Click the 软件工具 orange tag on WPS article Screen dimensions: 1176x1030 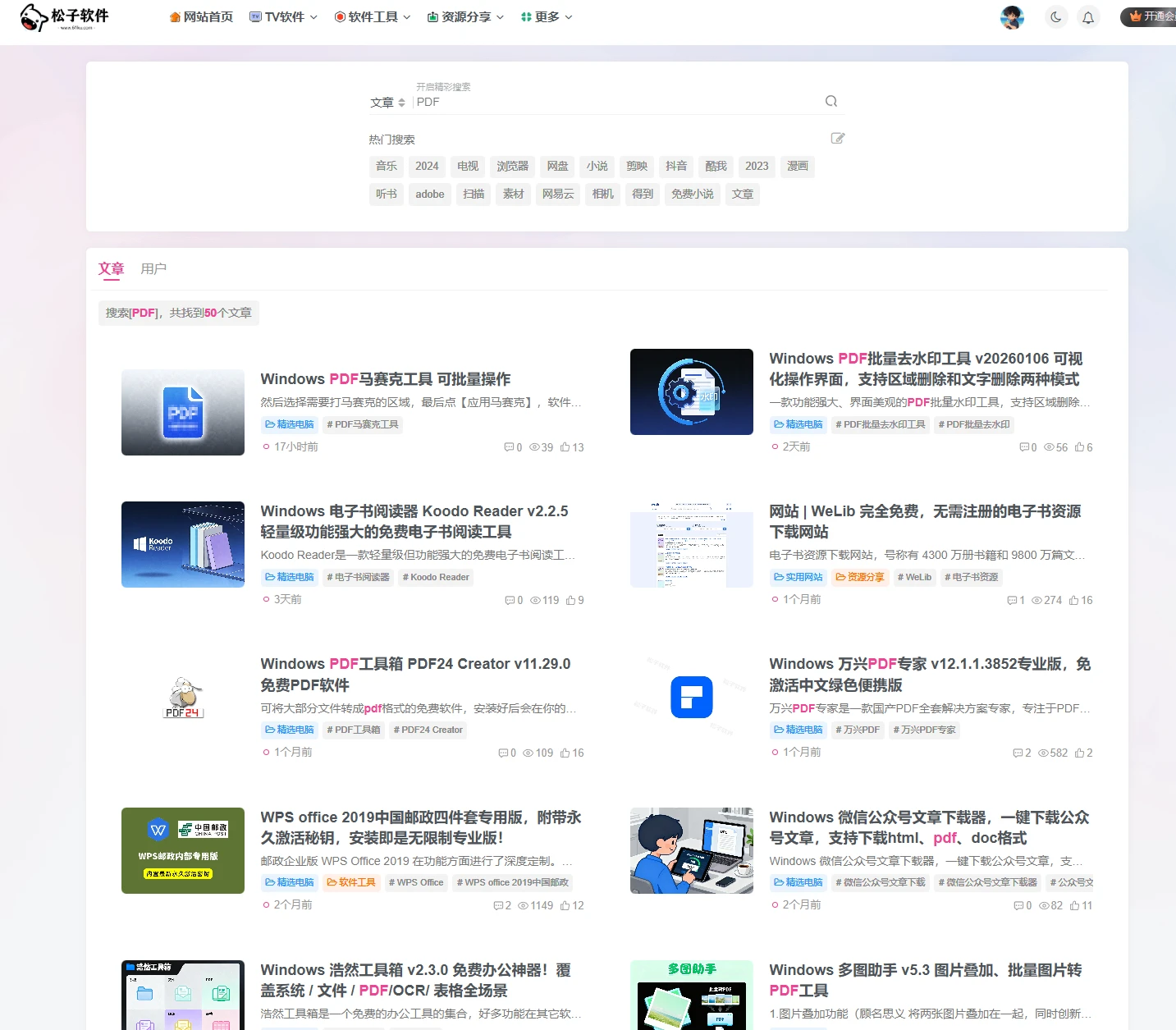pos(351,882)
